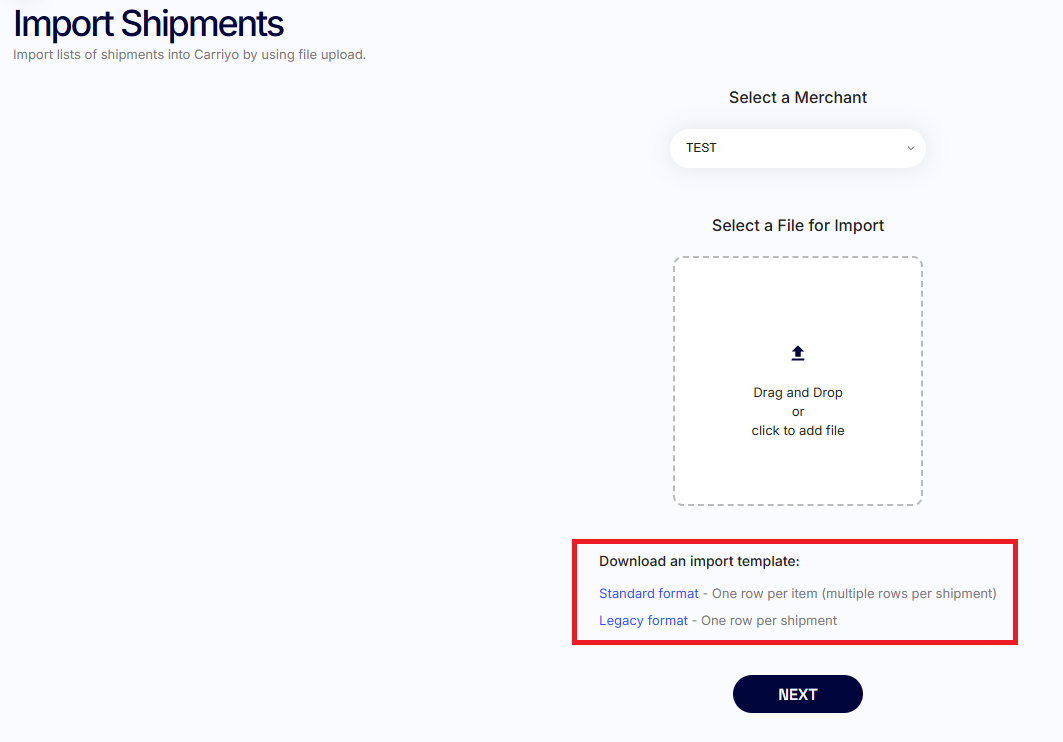
Task: Click the "Drag and Drop" text
Action: point(798,393)
